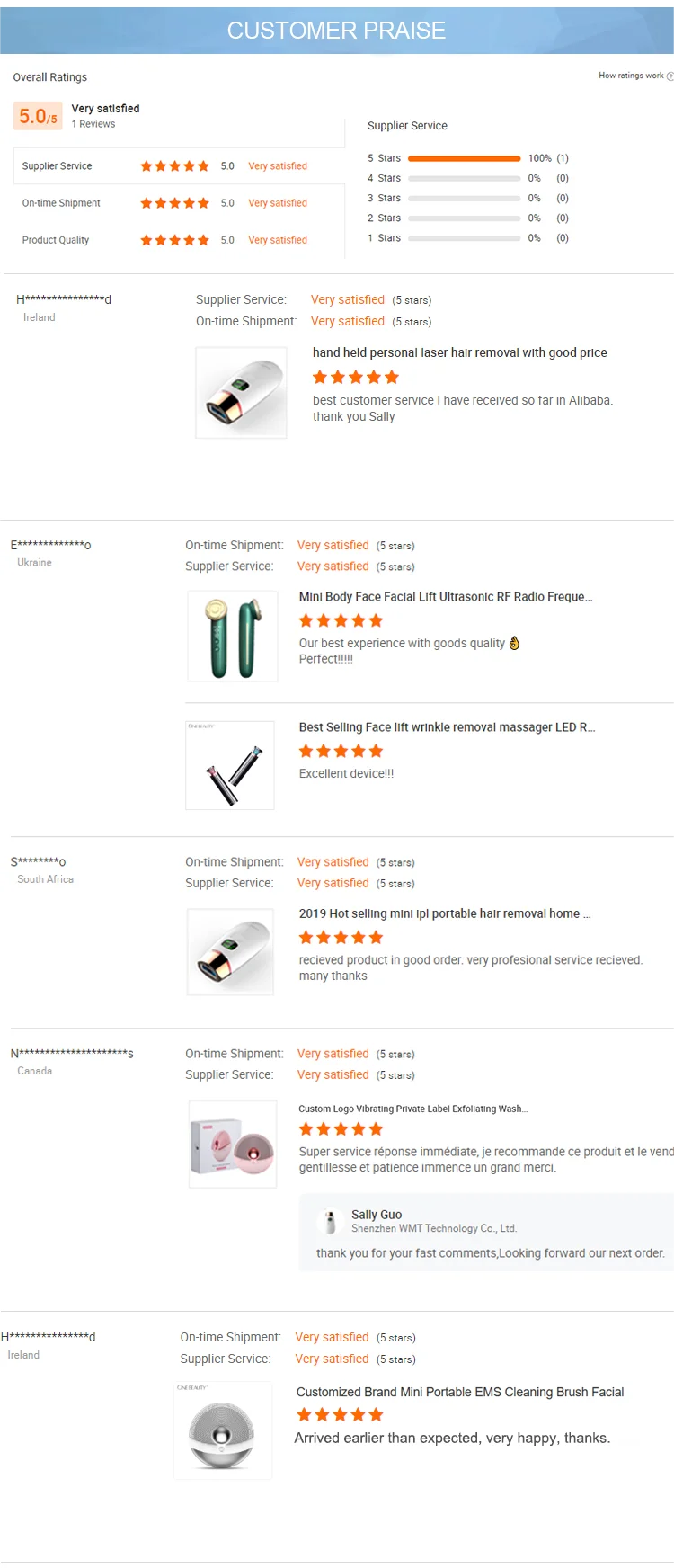Click the silver EMS cleaning brush thumbnail

(223, 1430)
